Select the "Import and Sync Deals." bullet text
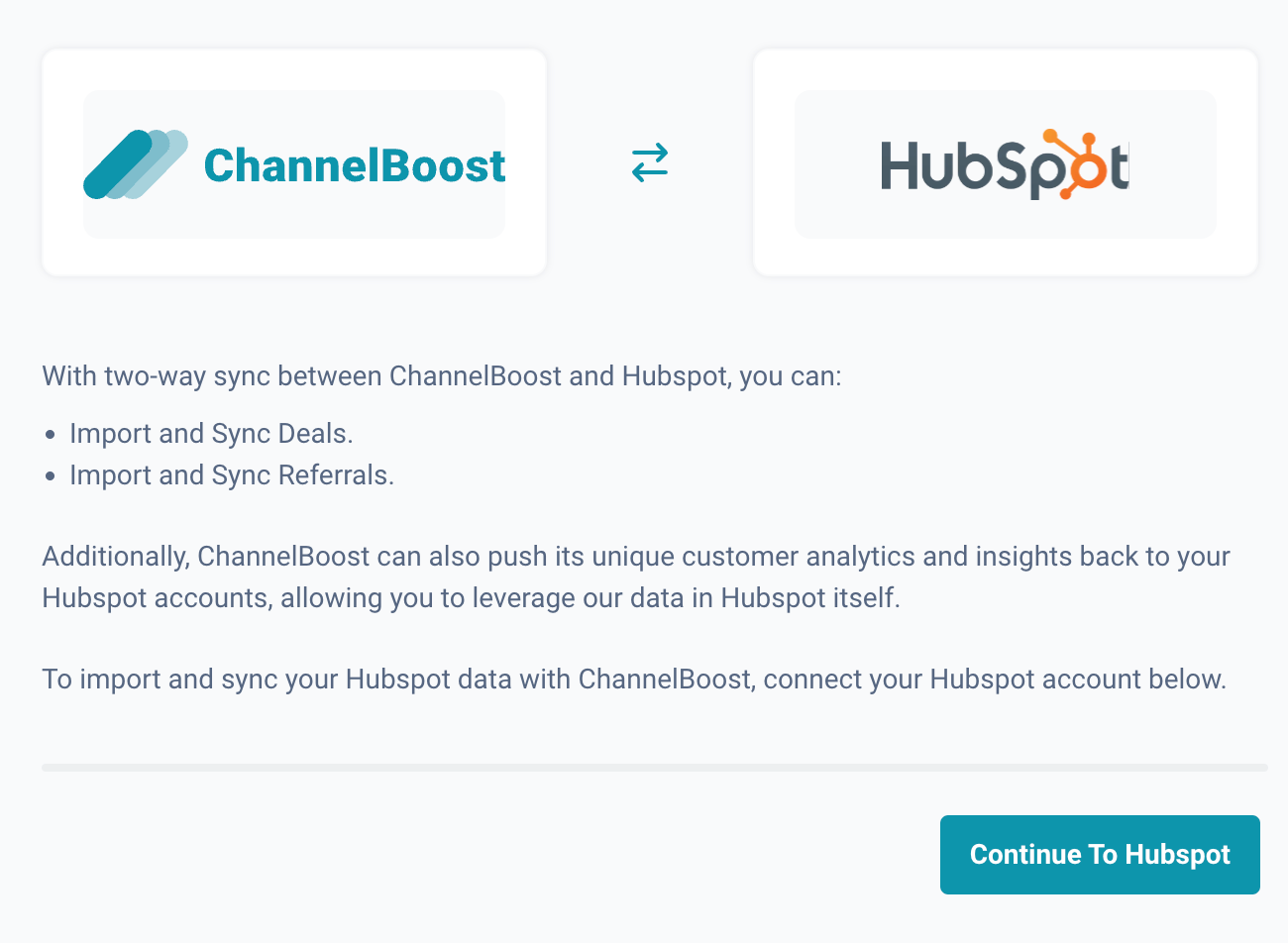 coord(211,434)
